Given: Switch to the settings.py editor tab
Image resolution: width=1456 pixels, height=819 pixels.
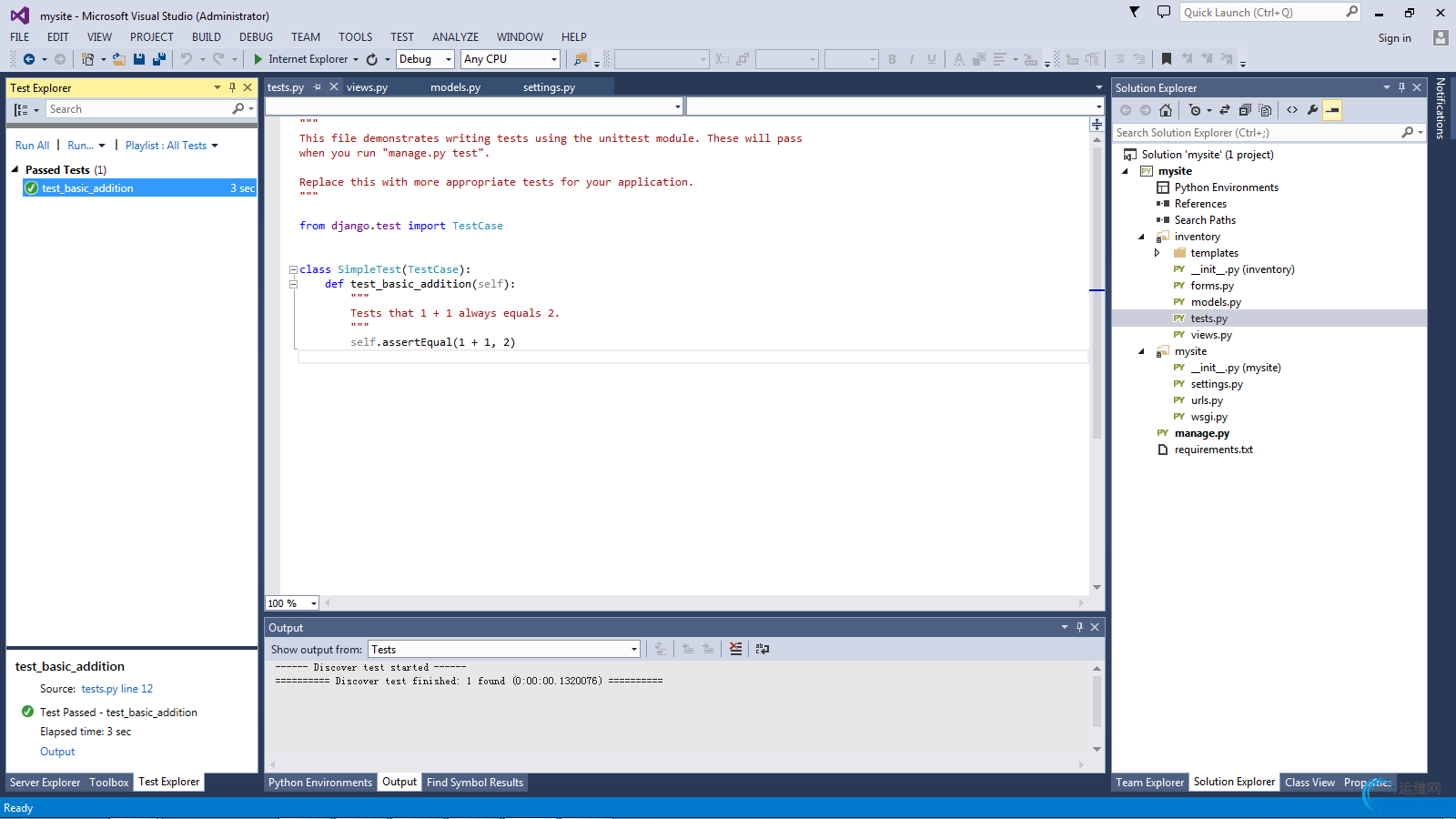Looking at the screenshot, I should [549, 87].
